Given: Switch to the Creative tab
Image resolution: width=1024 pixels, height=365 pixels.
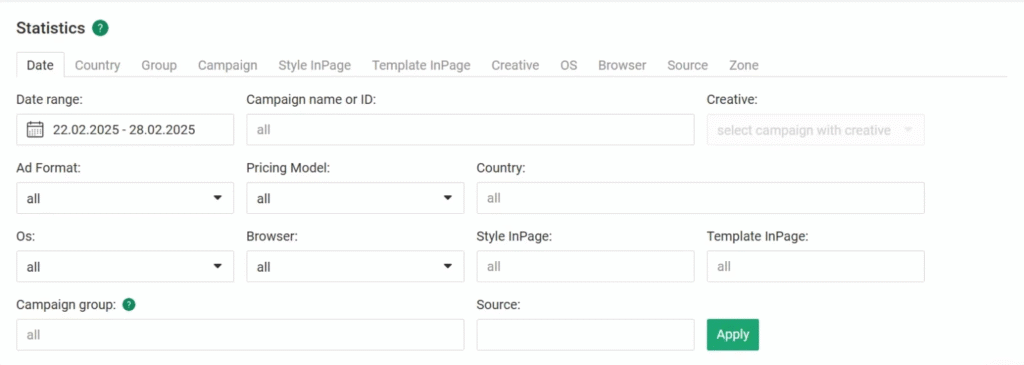Looking at the screenshot, I should click(x=515, y=65).
